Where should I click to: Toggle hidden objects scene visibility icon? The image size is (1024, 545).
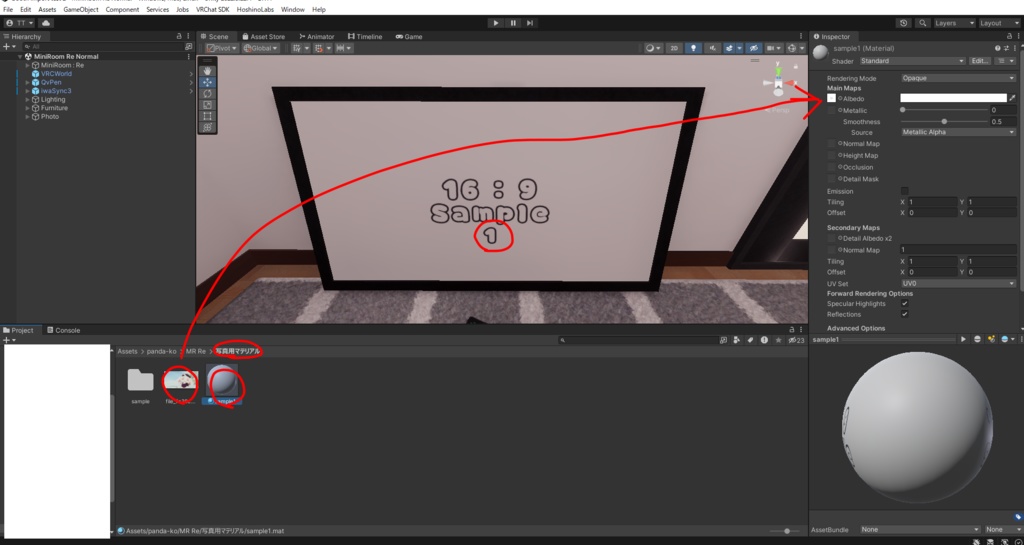tap(753, 48)
